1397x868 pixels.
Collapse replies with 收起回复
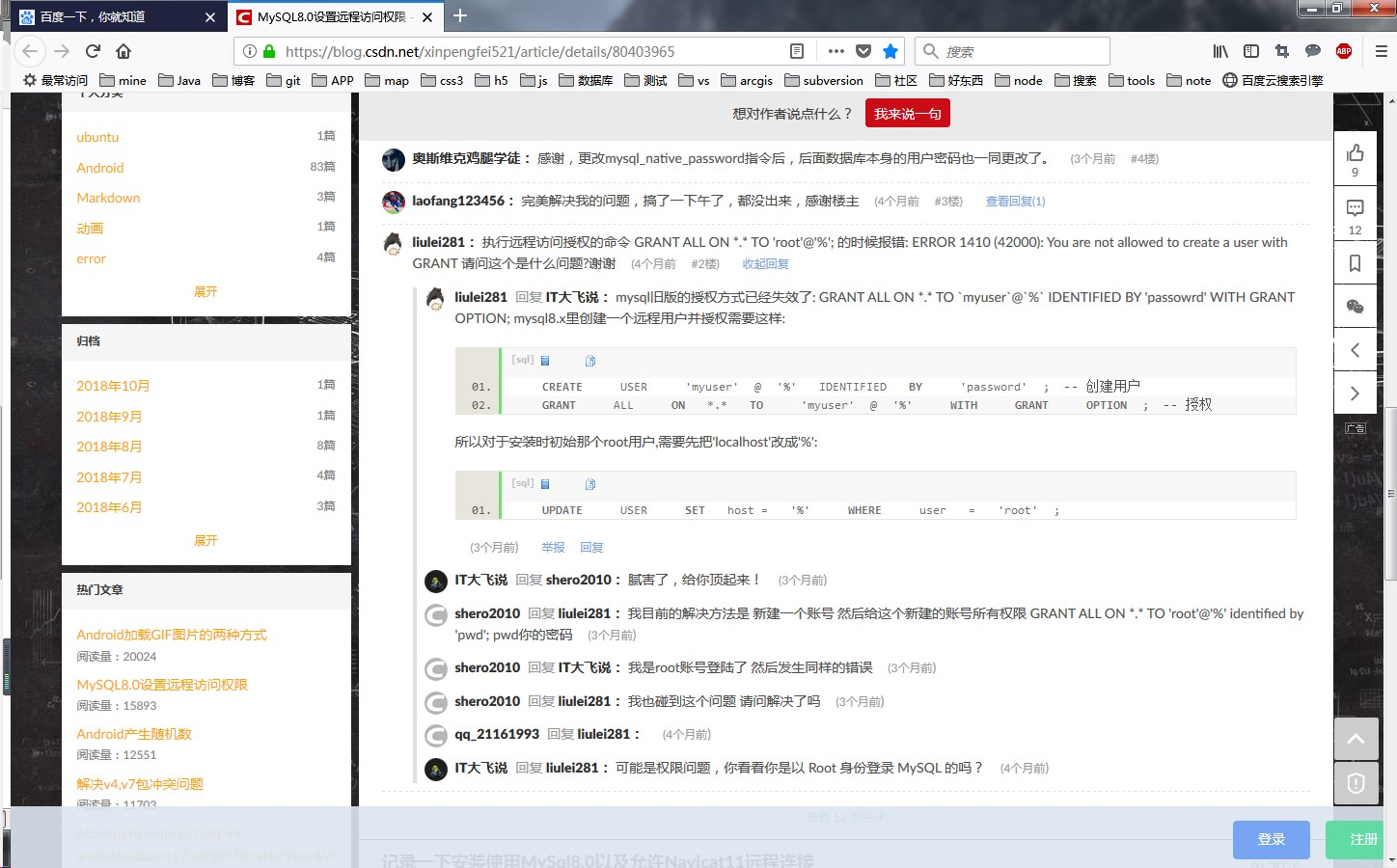click(765, 263)
